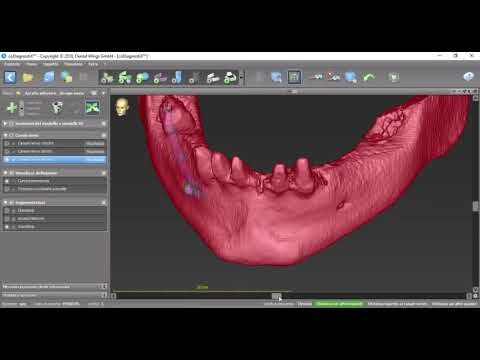Click the 3D skull icon in left panel
480x360 pixels.
57,108
